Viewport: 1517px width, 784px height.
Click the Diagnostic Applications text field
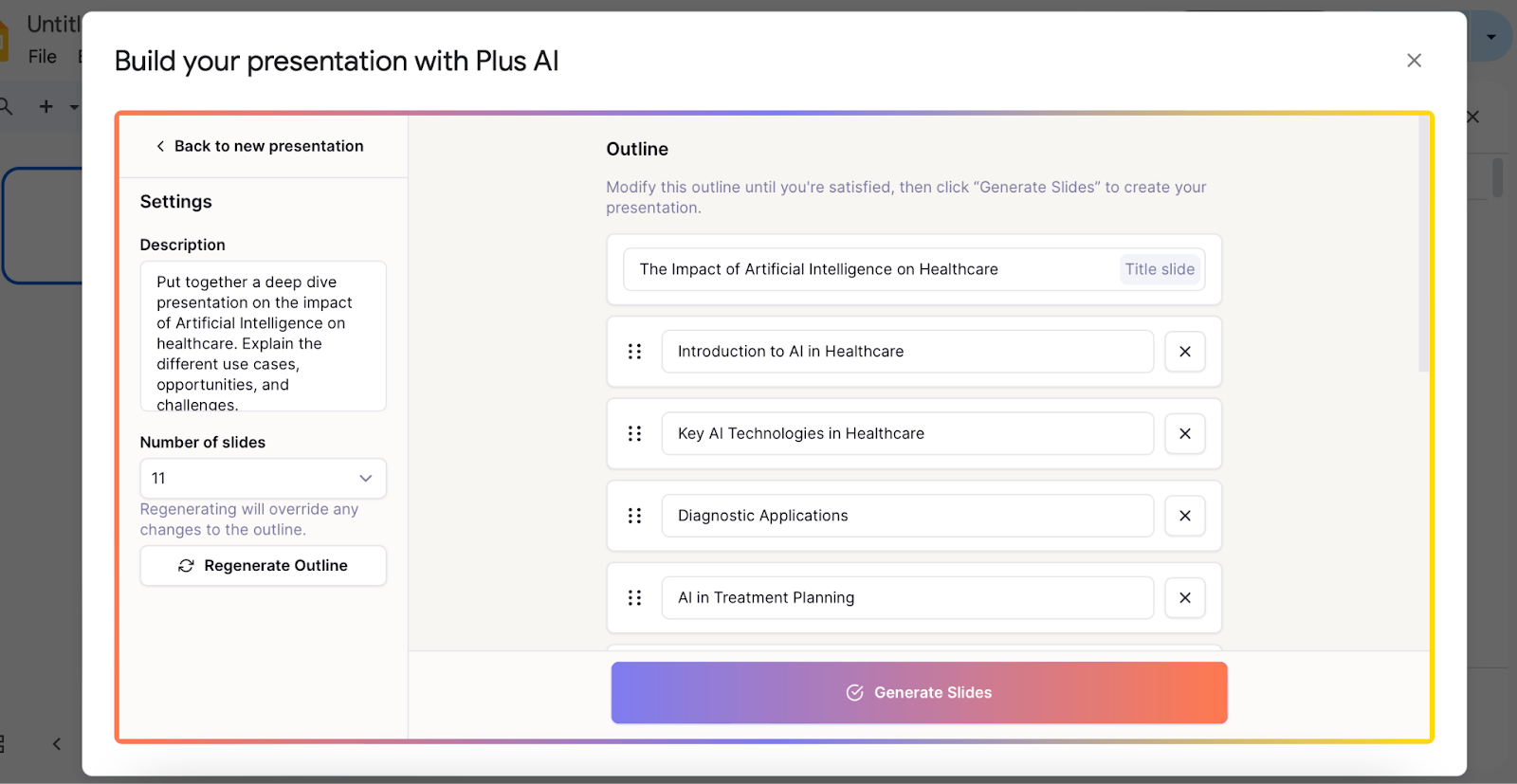[x=907, y=516]
